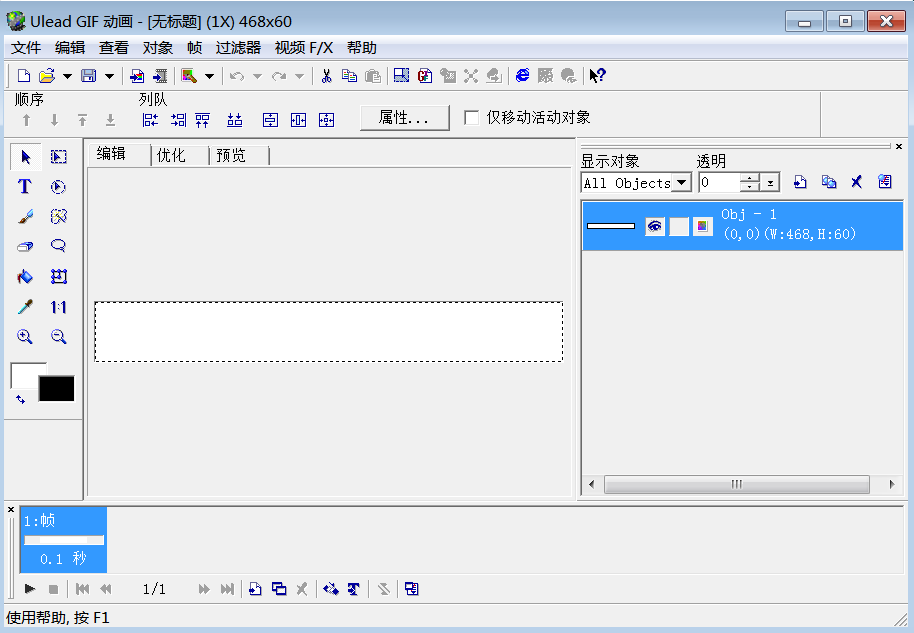
Task: Click the Internet Explorer preview icon
Action: [x=523, y=76]
